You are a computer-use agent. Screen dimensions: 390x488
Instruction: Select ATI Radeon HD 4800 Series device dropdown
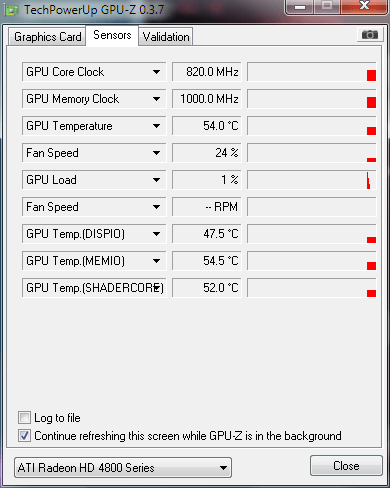coord(123,467)
